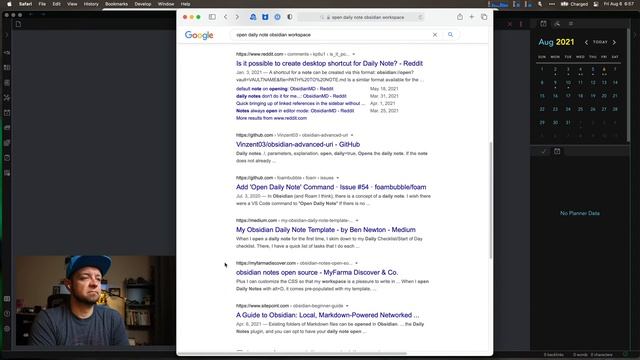This screenshot has height=360, width=640.
Task: Click the blue square extension icon in Safari toolbar
Action: pyautogui.click(x=265, y=17)
